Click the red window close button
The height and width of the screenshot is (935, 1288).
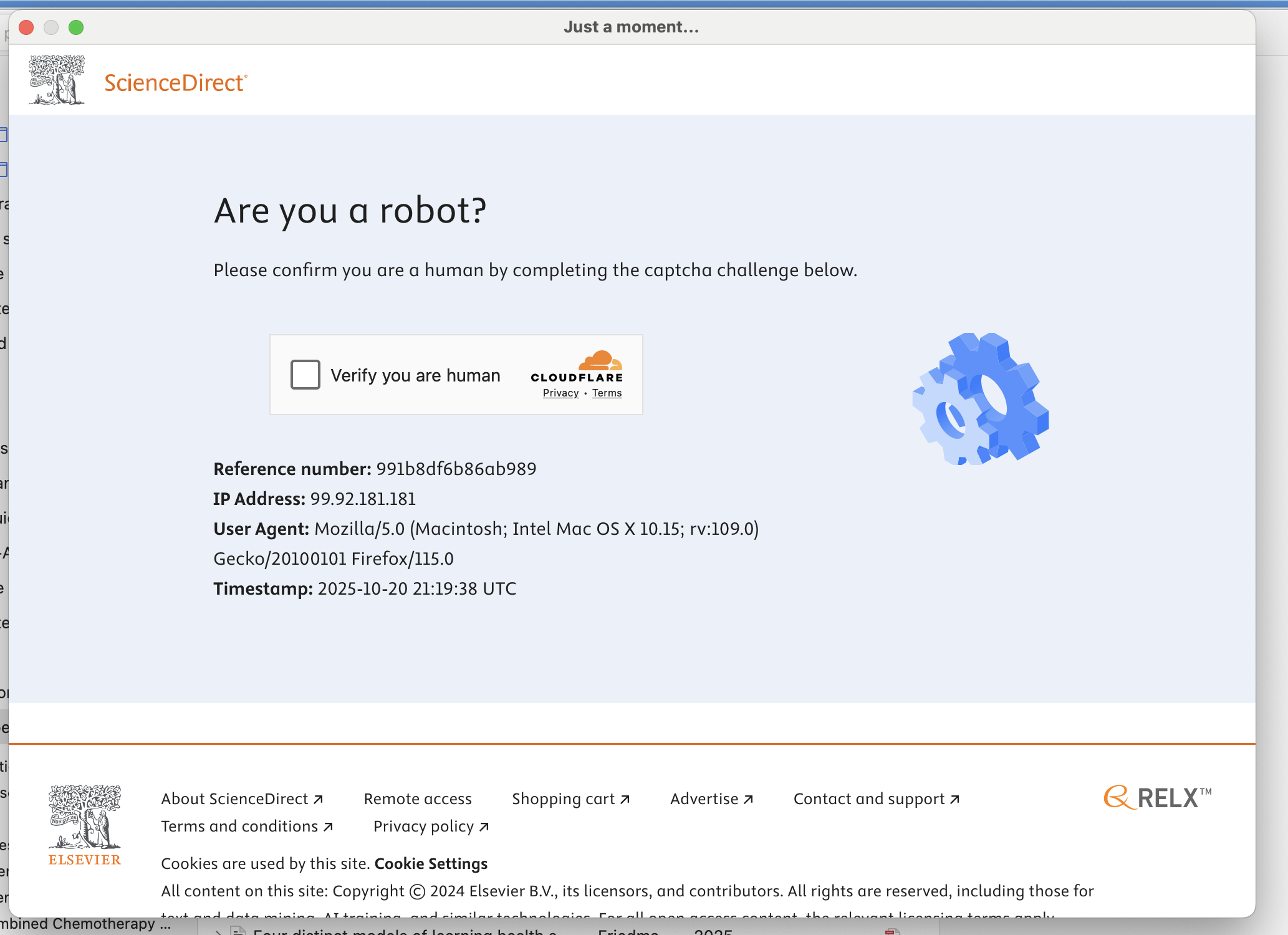point(26,27)
